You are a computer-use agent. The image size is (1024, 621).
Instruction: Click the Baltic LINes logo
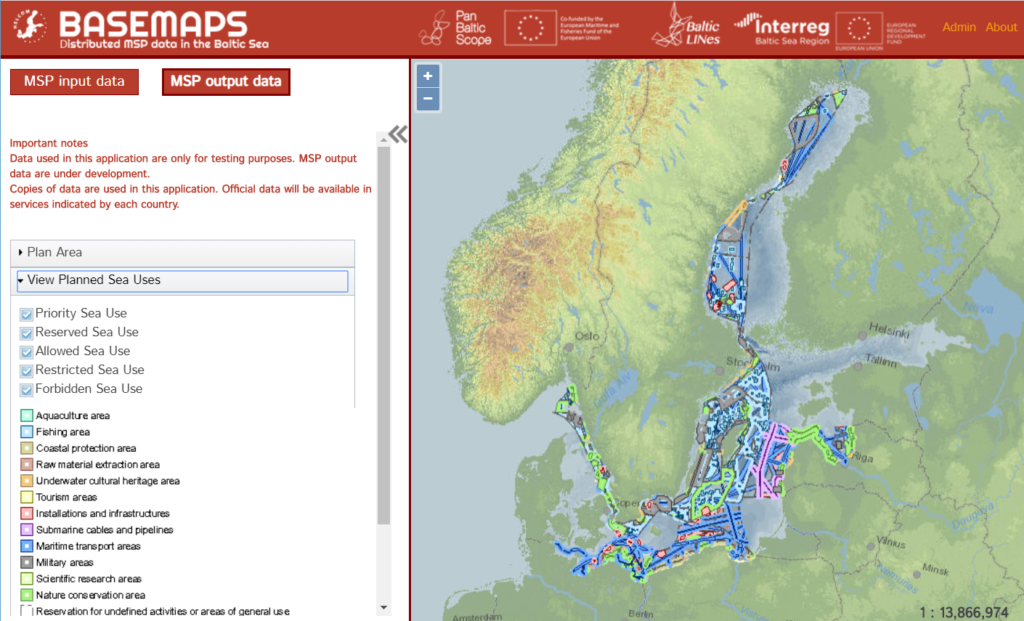(686, 26)
